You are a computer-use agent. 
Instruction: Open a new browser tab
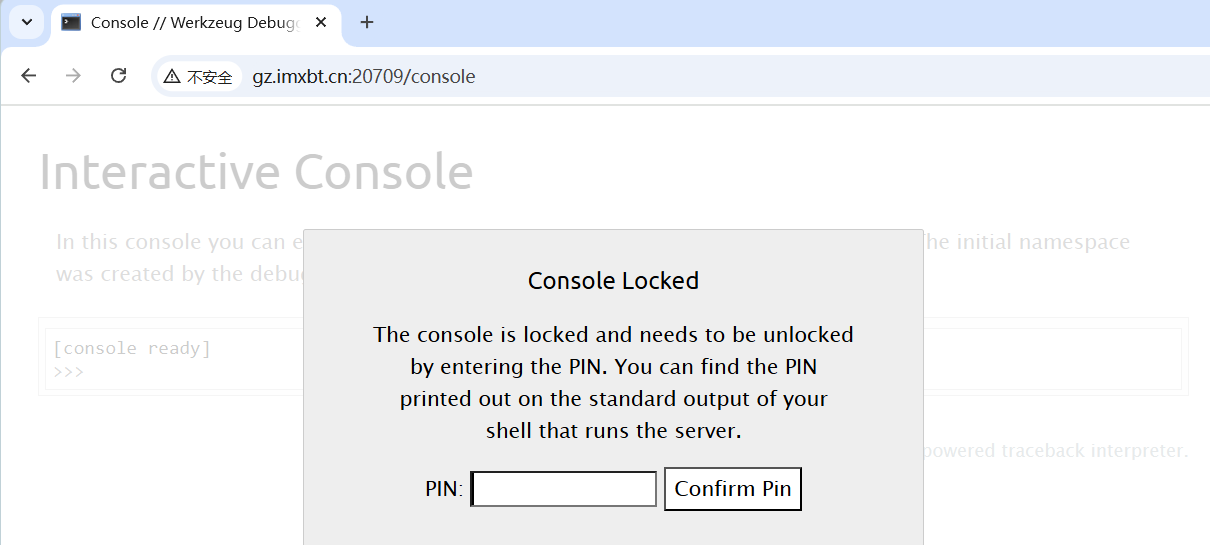[367, 22]
